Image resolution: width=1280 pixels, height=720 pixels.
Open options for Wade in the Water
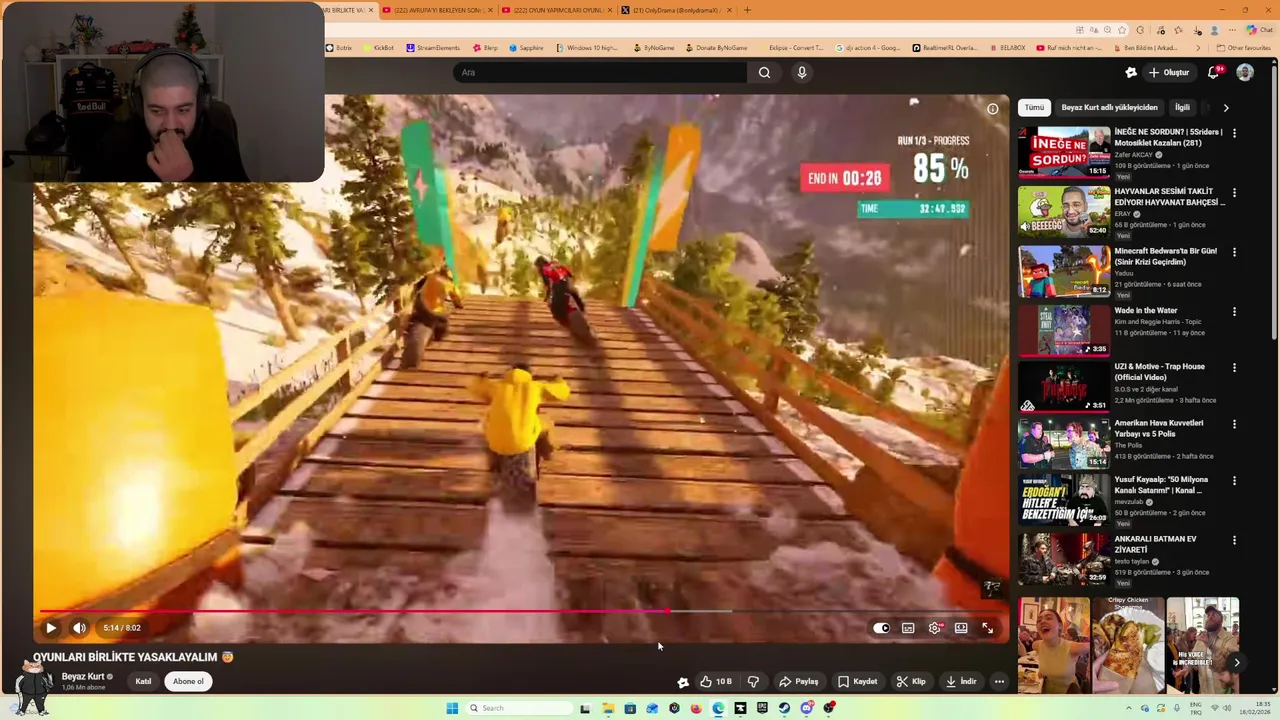(x=1234, y=311)
